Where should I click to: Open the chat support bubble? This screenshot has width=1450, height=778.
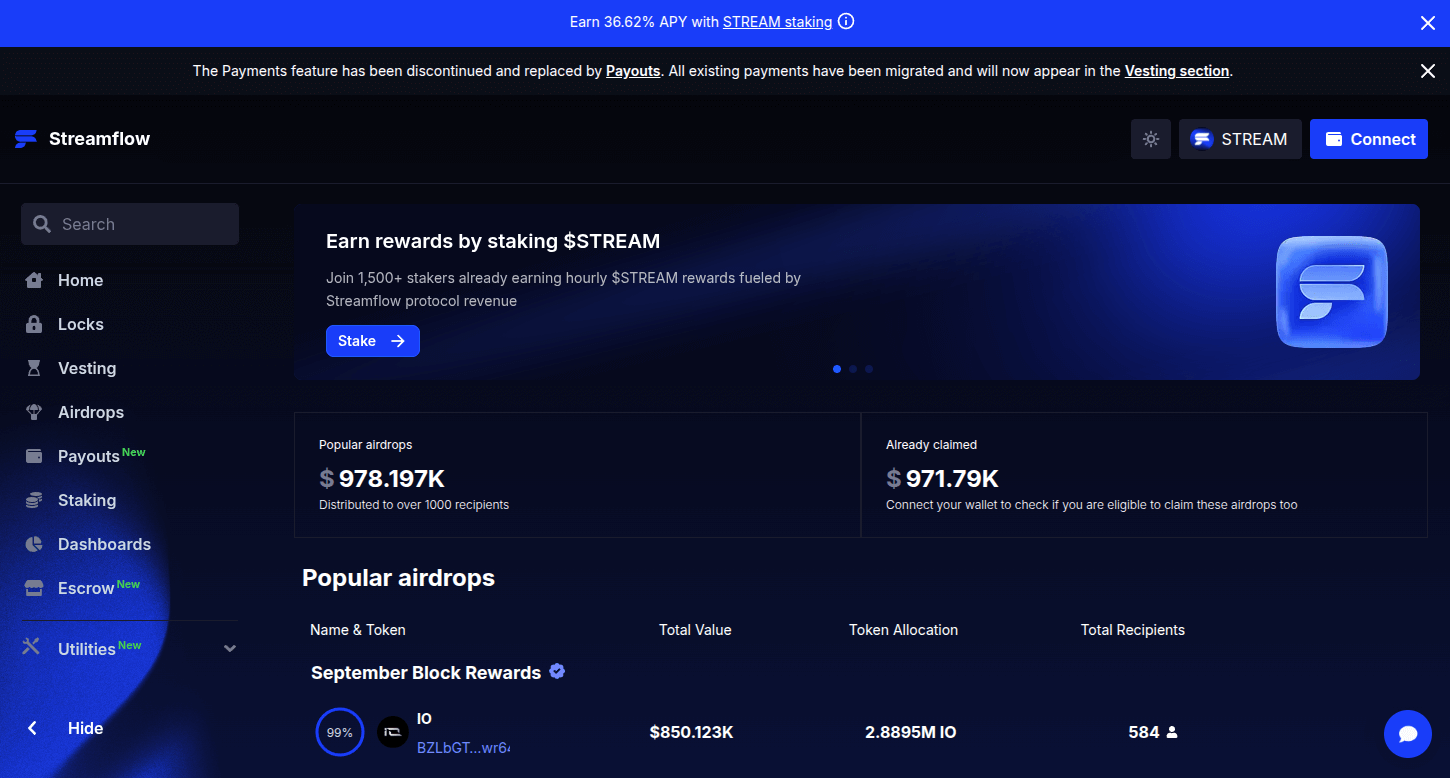[1407, 734]
